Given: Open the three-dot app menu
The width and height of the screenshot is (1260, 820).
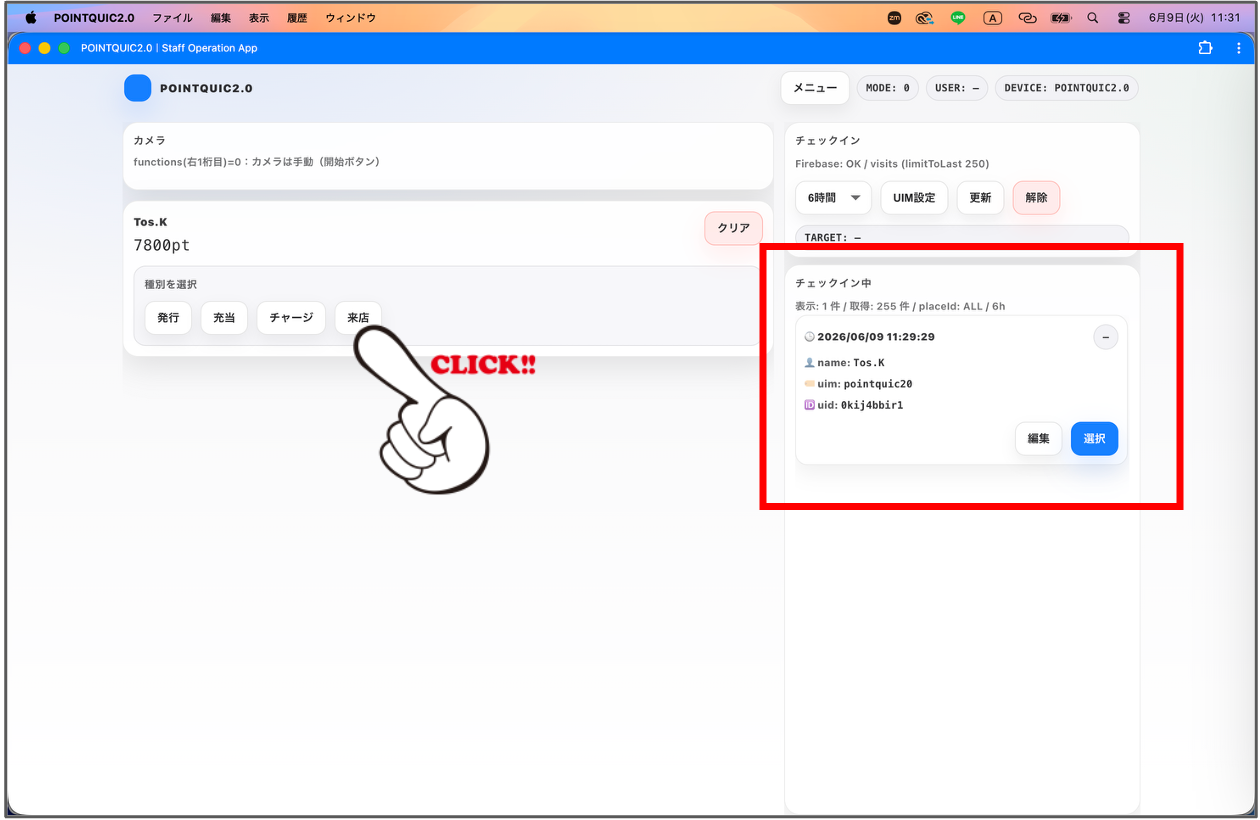Looking at the screenshot, I should [x=1239, y=48].
